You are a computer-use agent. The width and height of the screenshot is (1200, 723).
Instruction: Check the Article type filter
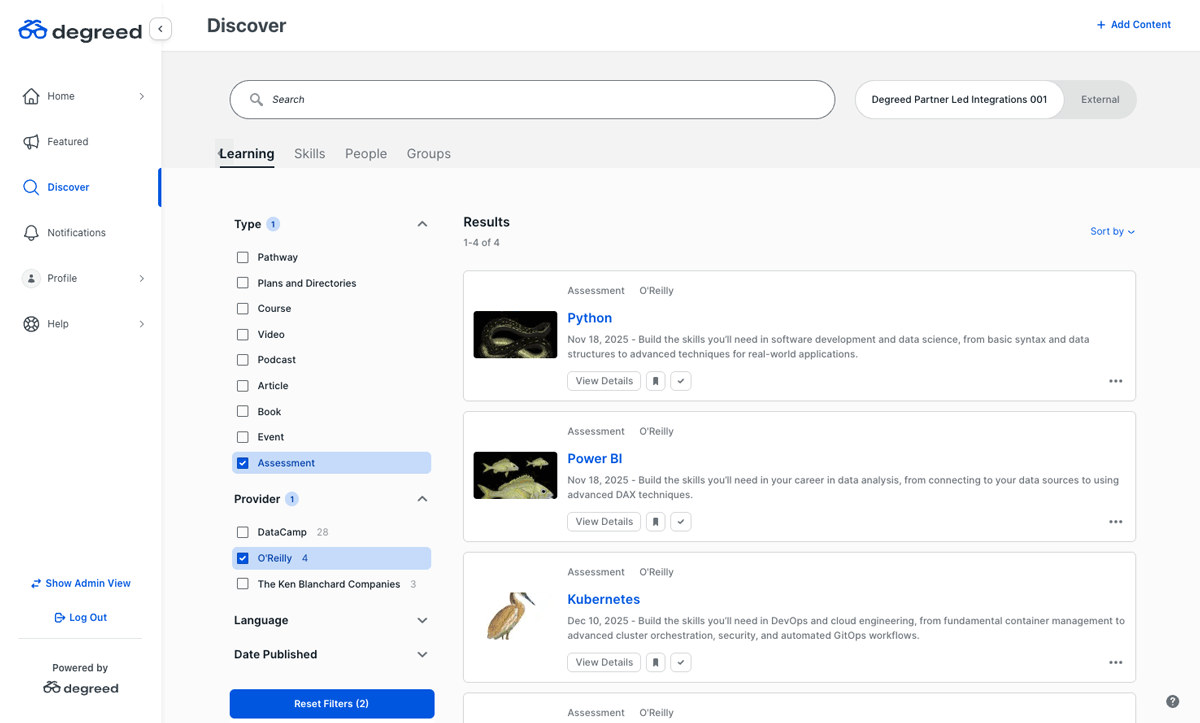pyautogui.click(x=242, y=386)
